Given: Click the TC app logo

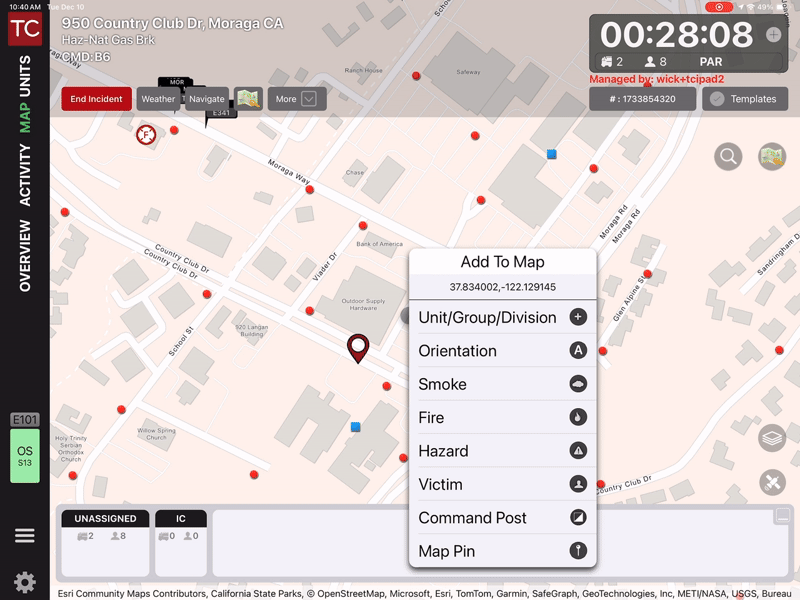Looking at the screenshot, I should coord(25,28).
